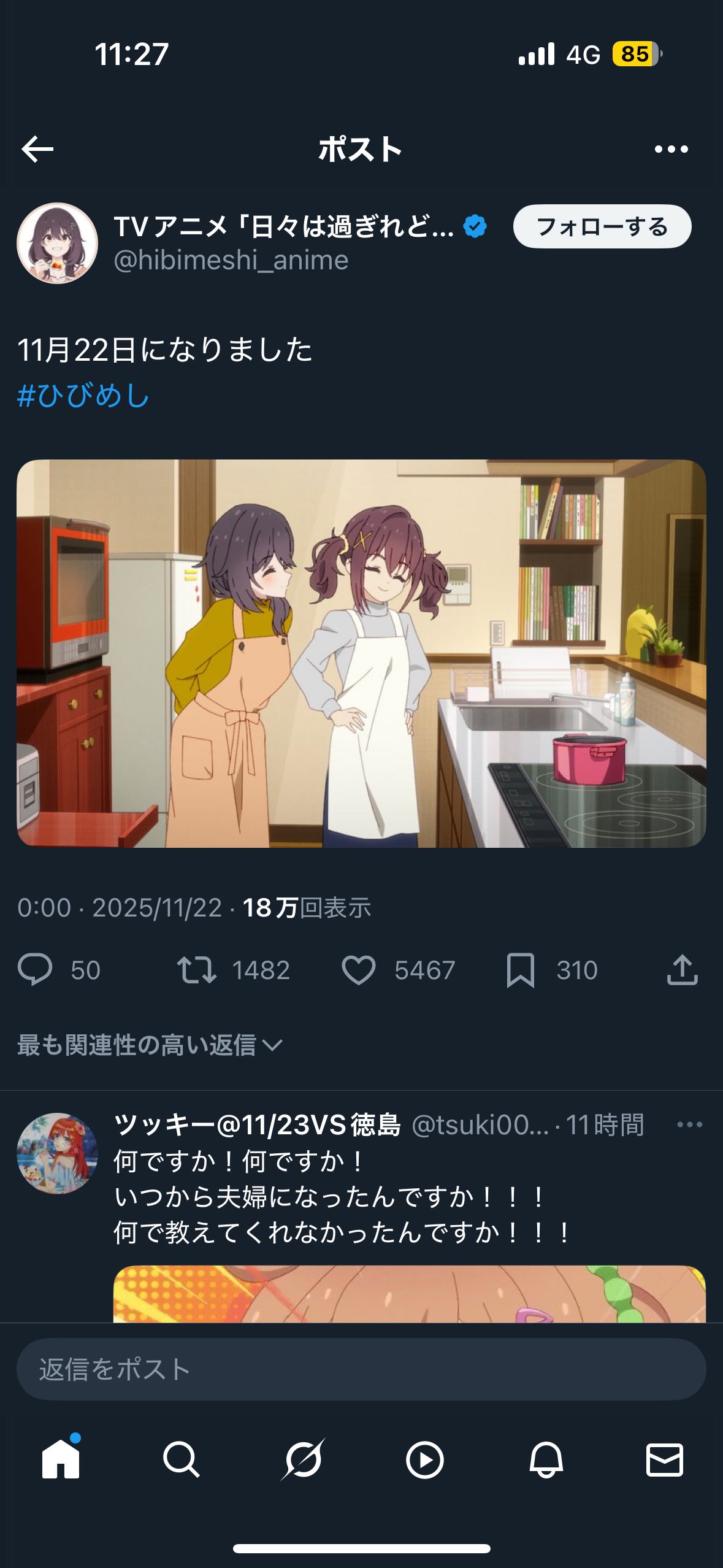This screenshot has width=723, height=1568.
Task: Like the post with the heart icon
Action: click(x=358, y=970)
